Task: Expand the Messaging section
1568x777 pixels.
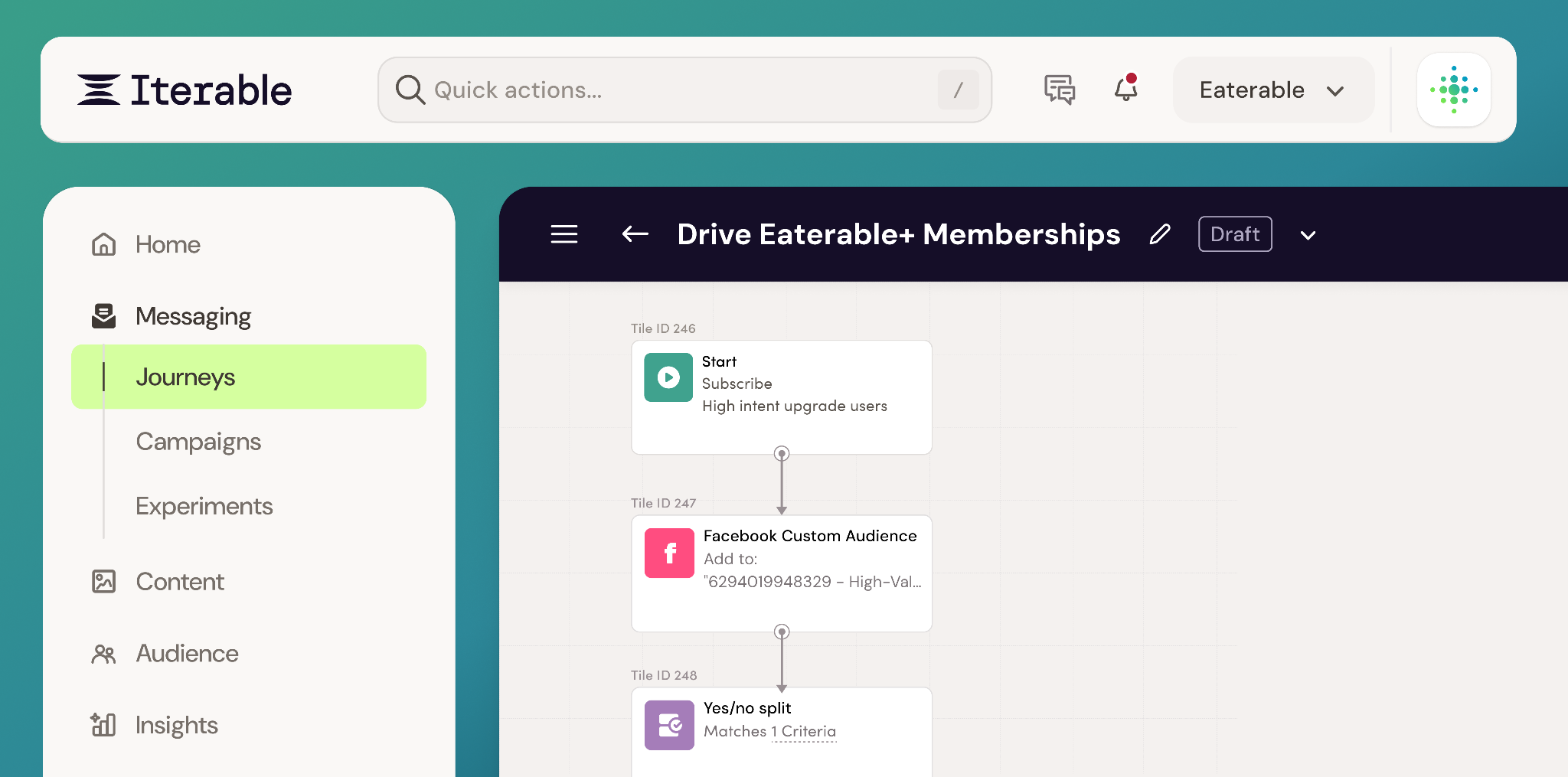Action: click(193, 316)
